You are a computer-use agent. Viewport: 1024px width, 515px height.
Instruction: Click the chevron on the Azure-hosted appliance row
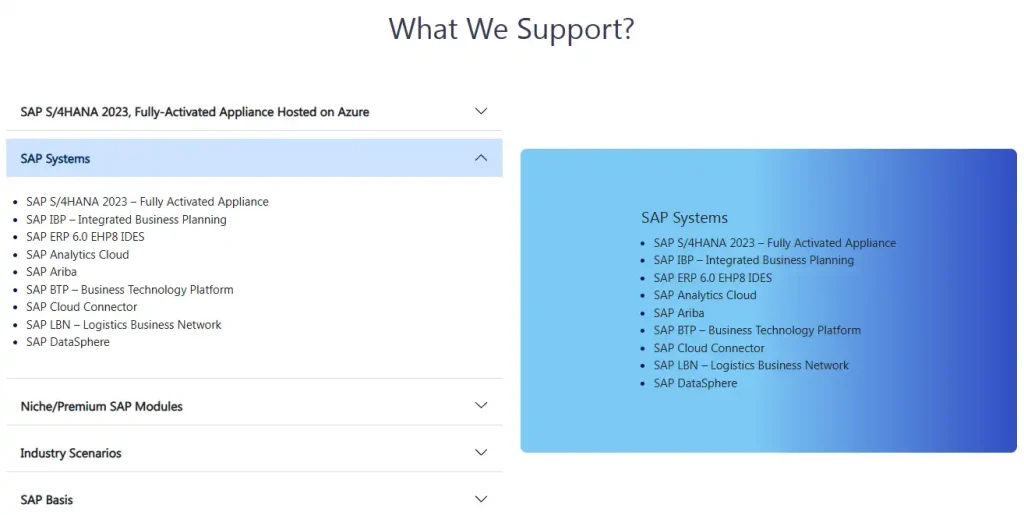(x=481, y=111)
